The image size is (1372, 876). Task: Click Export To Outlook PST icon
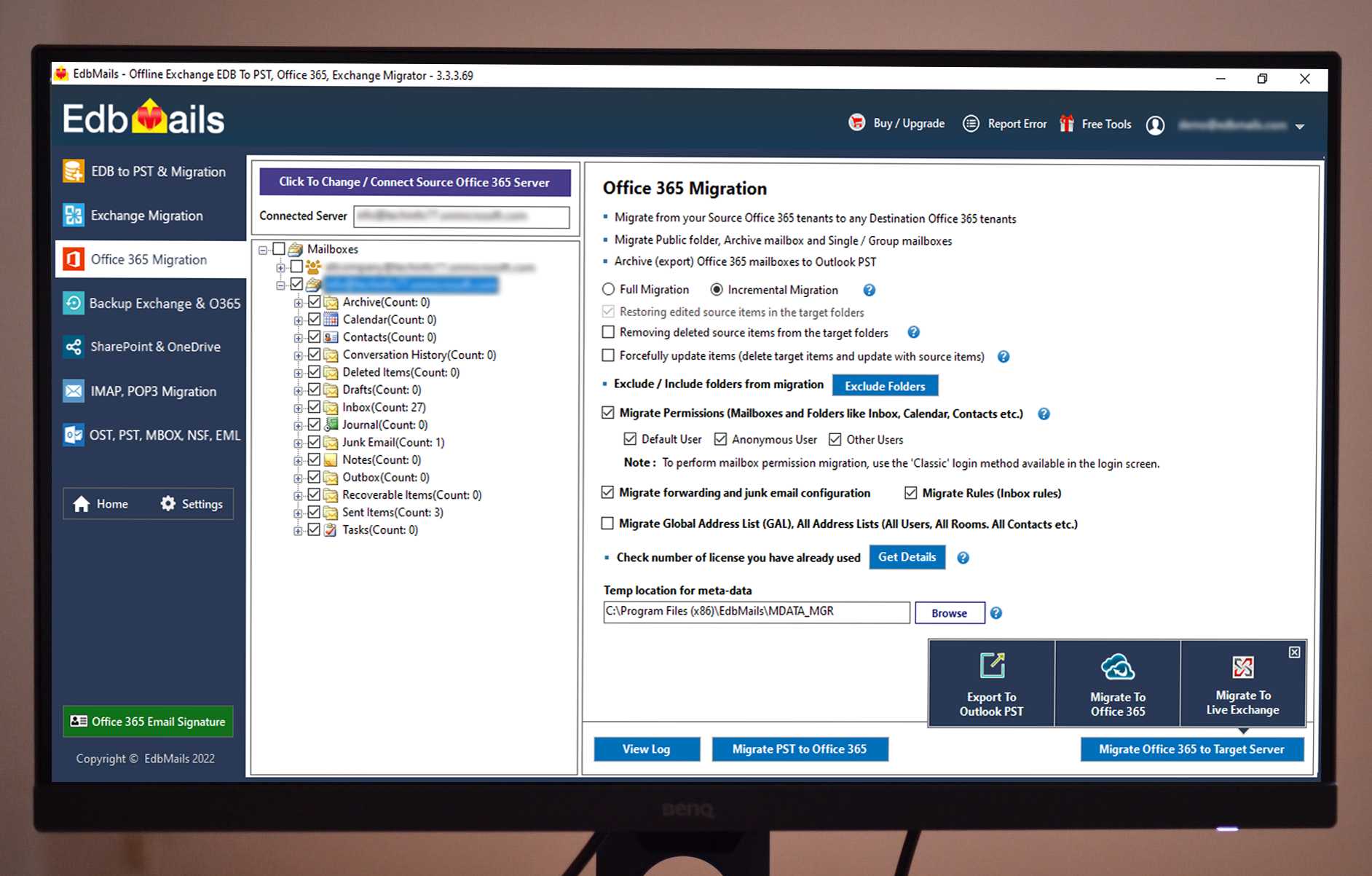(992, 666)
